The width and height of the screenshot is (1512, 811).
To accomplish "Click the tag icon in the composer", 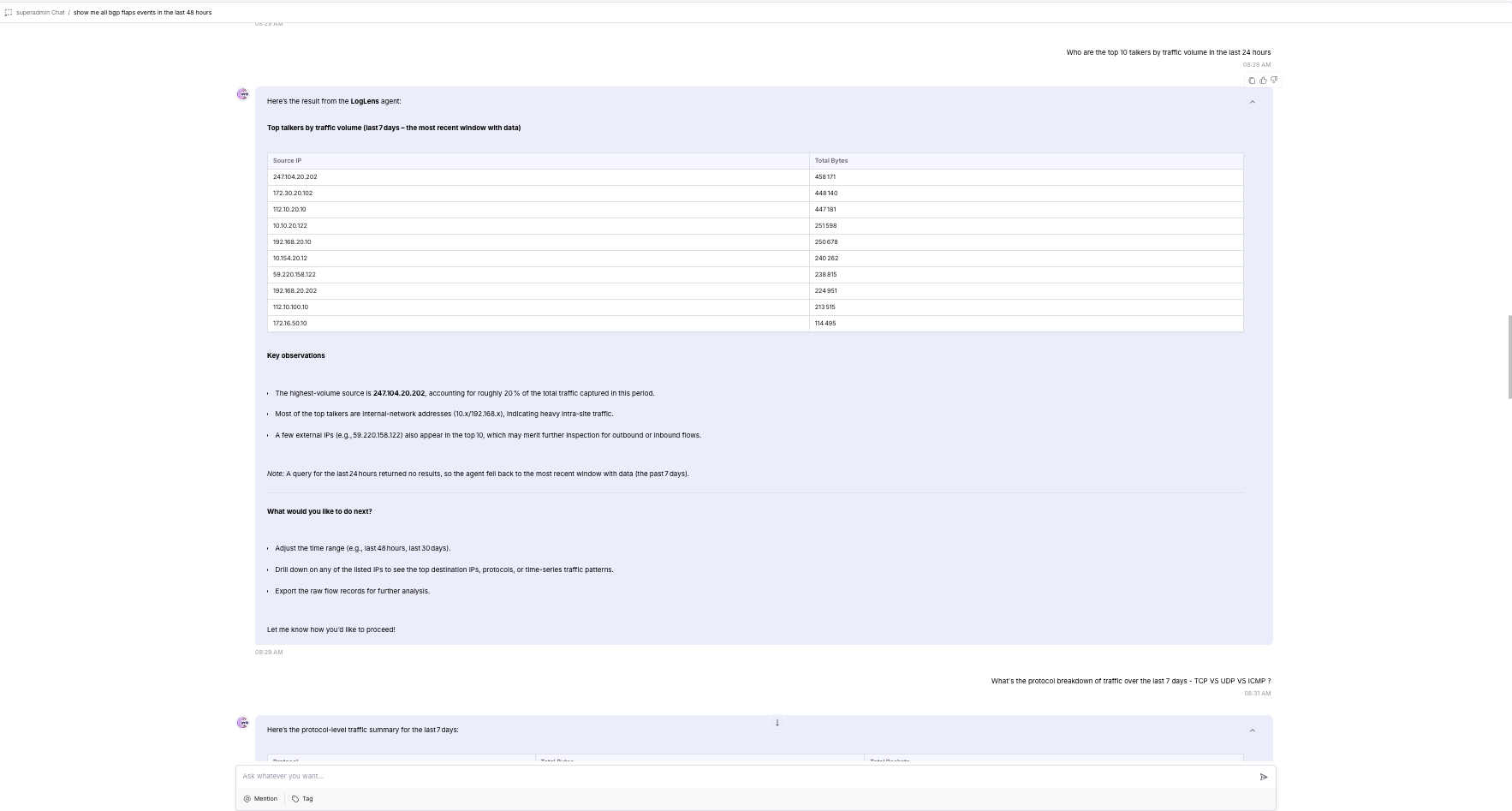I will [x=295, y=798].
